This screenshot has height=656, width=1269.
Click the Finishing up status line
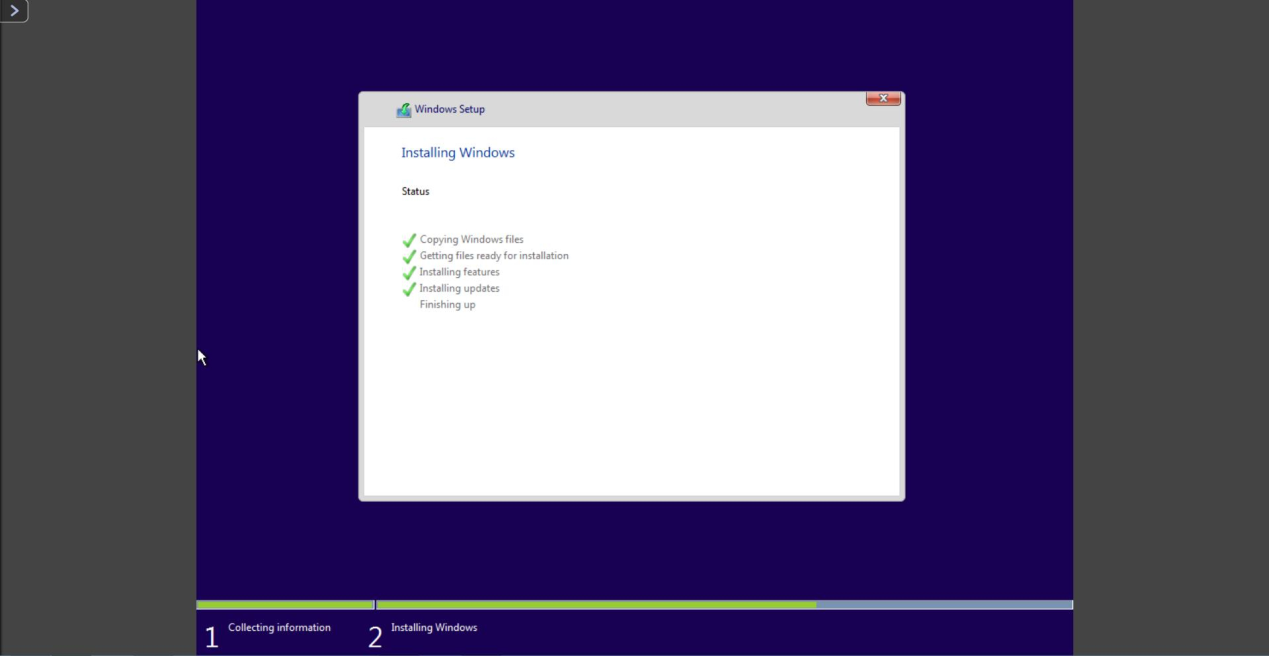click(x=447, y=305)
